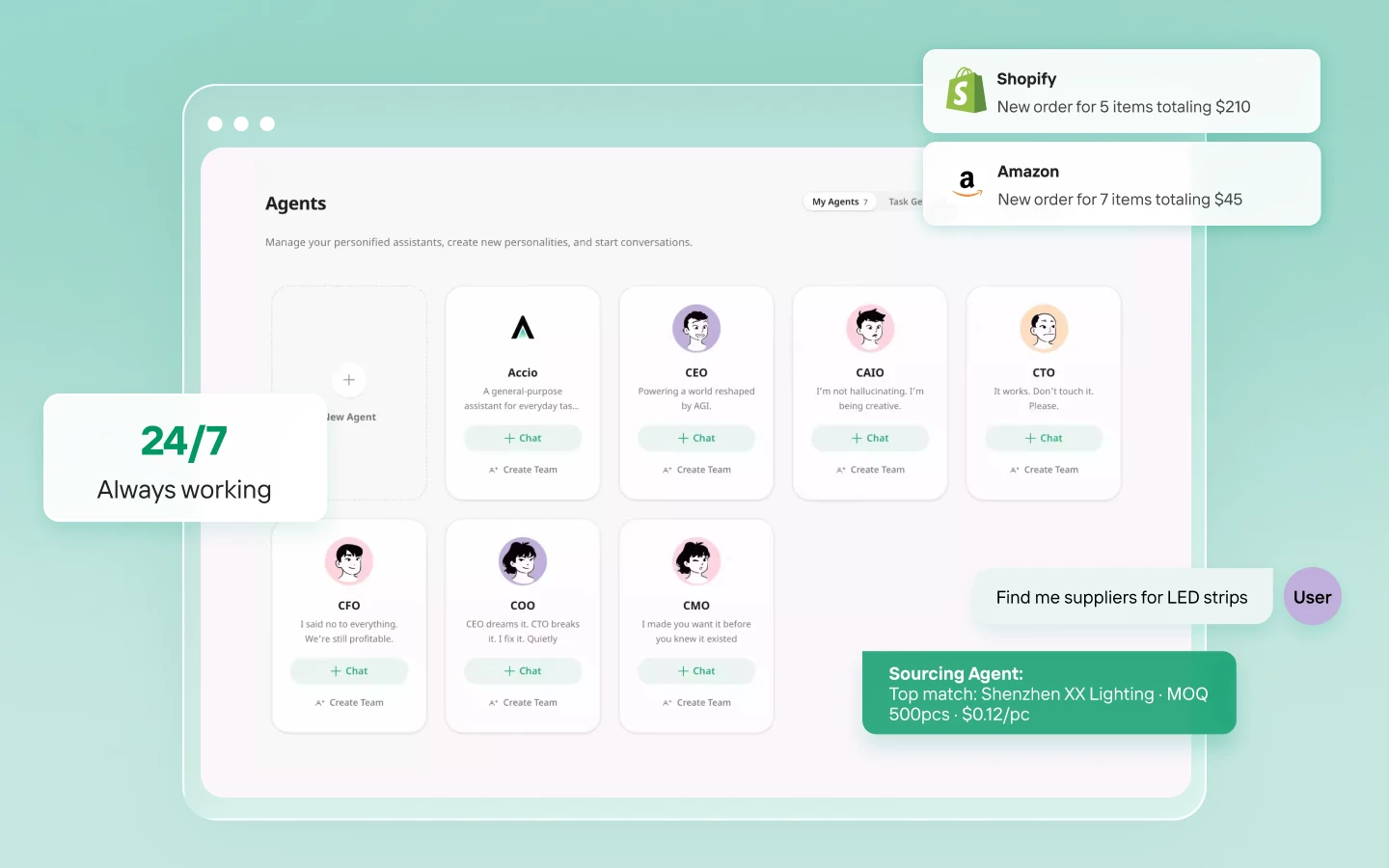Open the CMO agent avatar
This screenshot has width=1389, height=868.
(696, 561)
